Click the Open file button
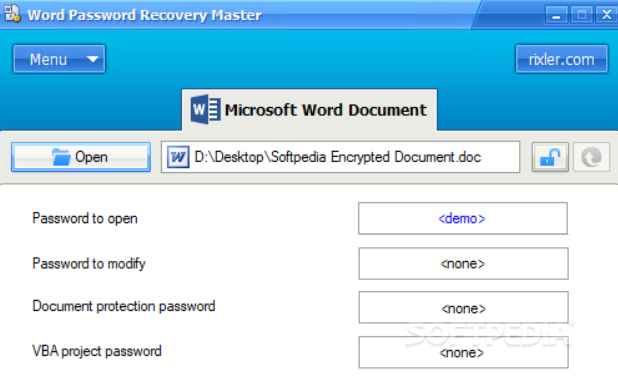618x376 pixels. [x=81, y=157]
